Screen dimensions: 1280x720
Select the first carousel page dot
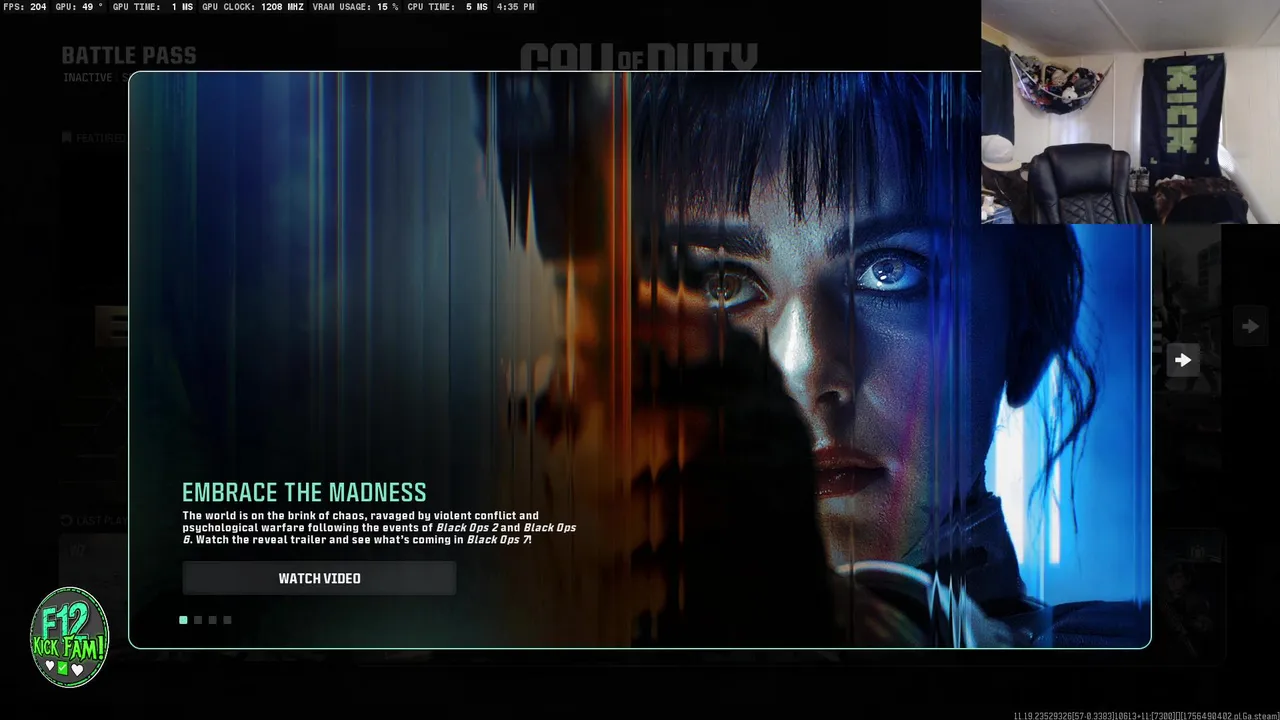(x=183, y=620)
